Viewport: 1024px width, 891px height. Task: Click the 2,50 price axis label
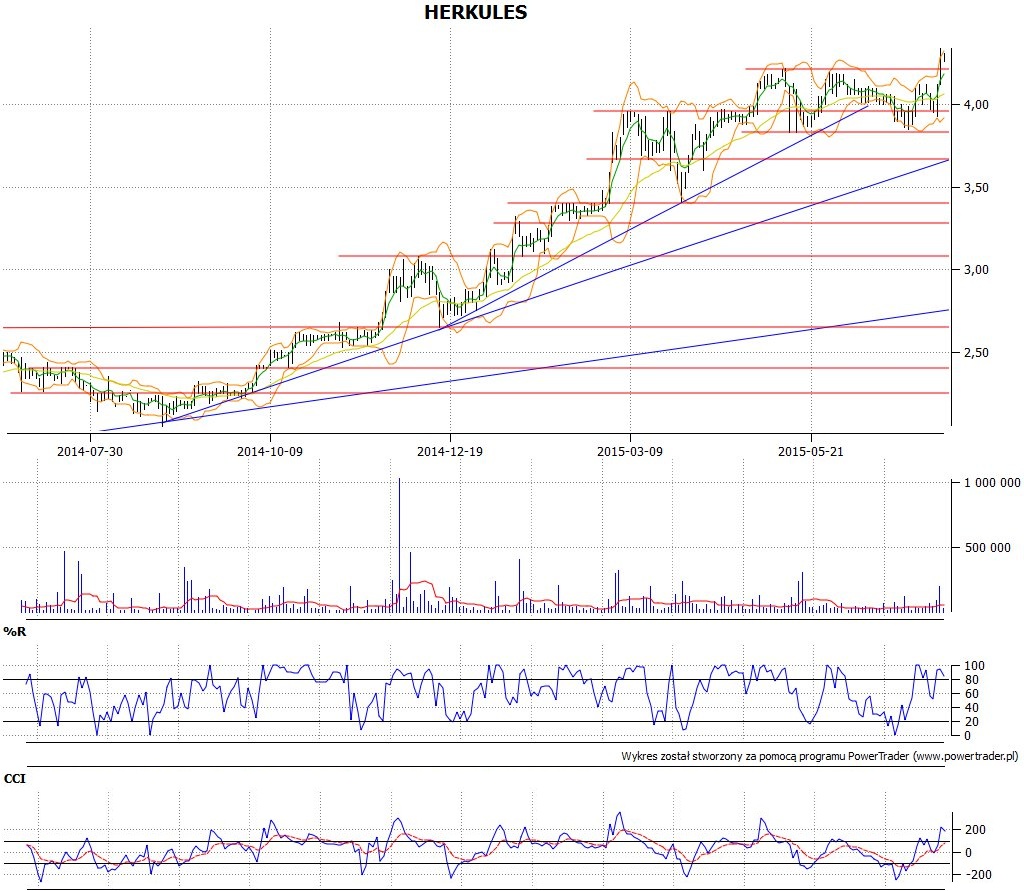click(x=976, y=353)
